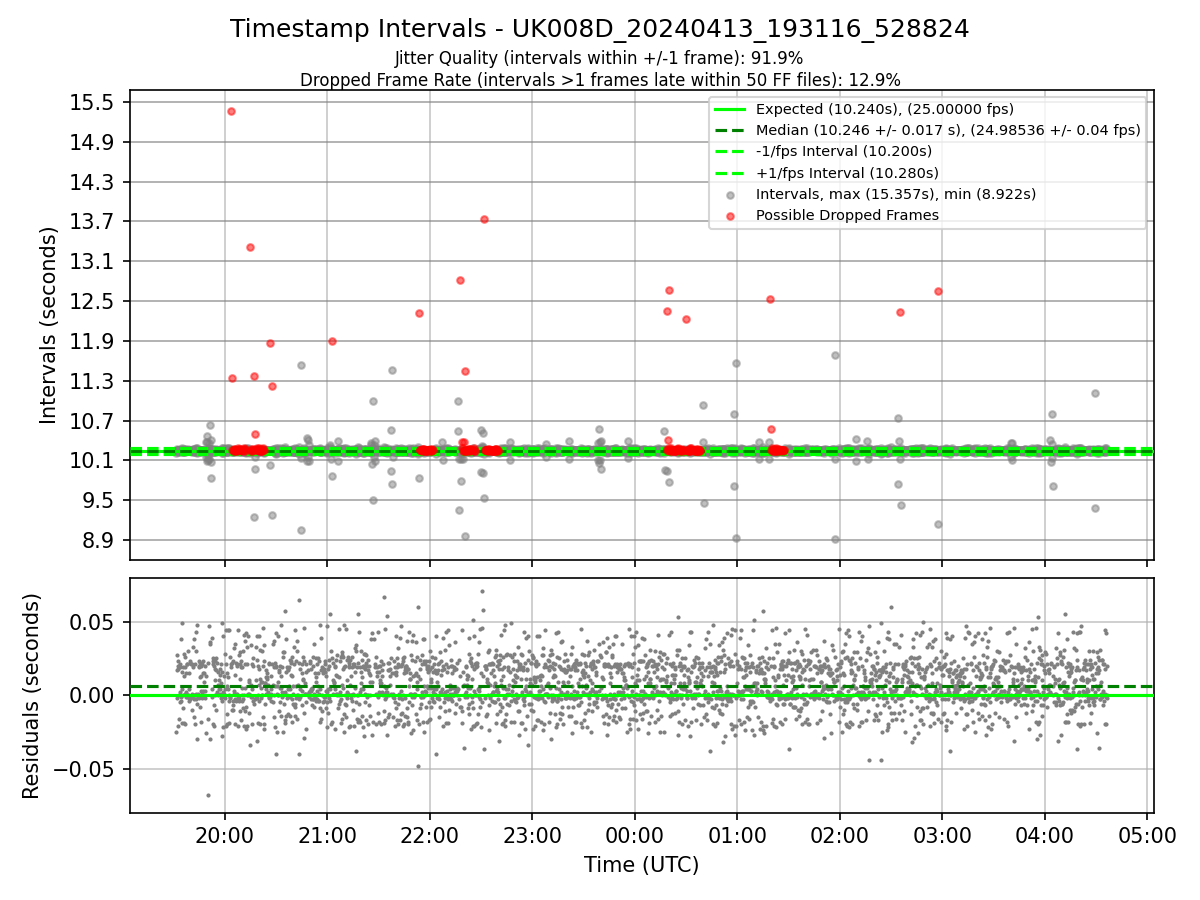Select the "Dropped Frame Rate" 12.9% subtitle line
This screenshot has height=900, width=1200.
tap(600, 80)
